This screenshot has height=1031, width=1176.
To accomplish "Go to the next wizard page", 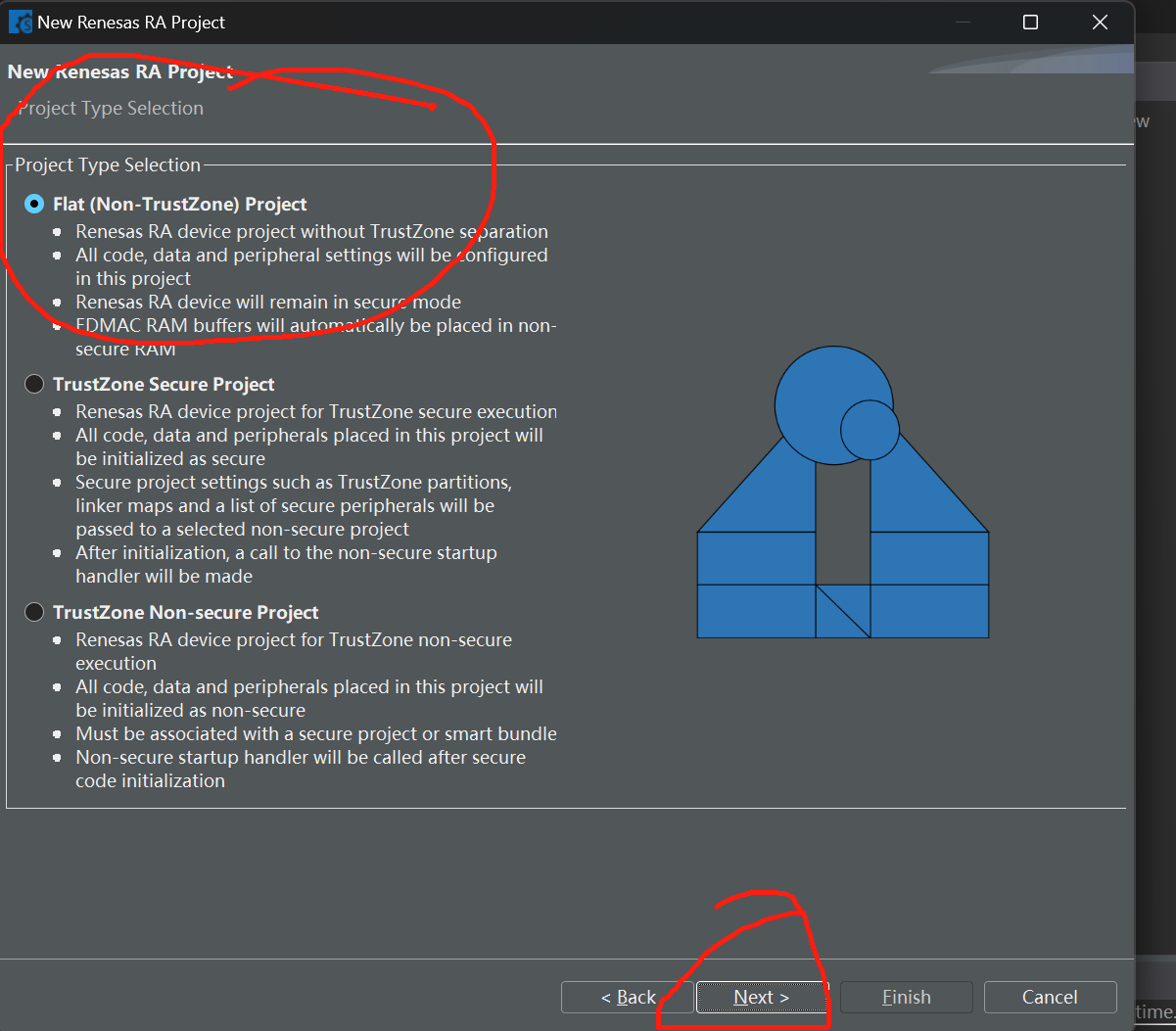I will tap(761, 997).
